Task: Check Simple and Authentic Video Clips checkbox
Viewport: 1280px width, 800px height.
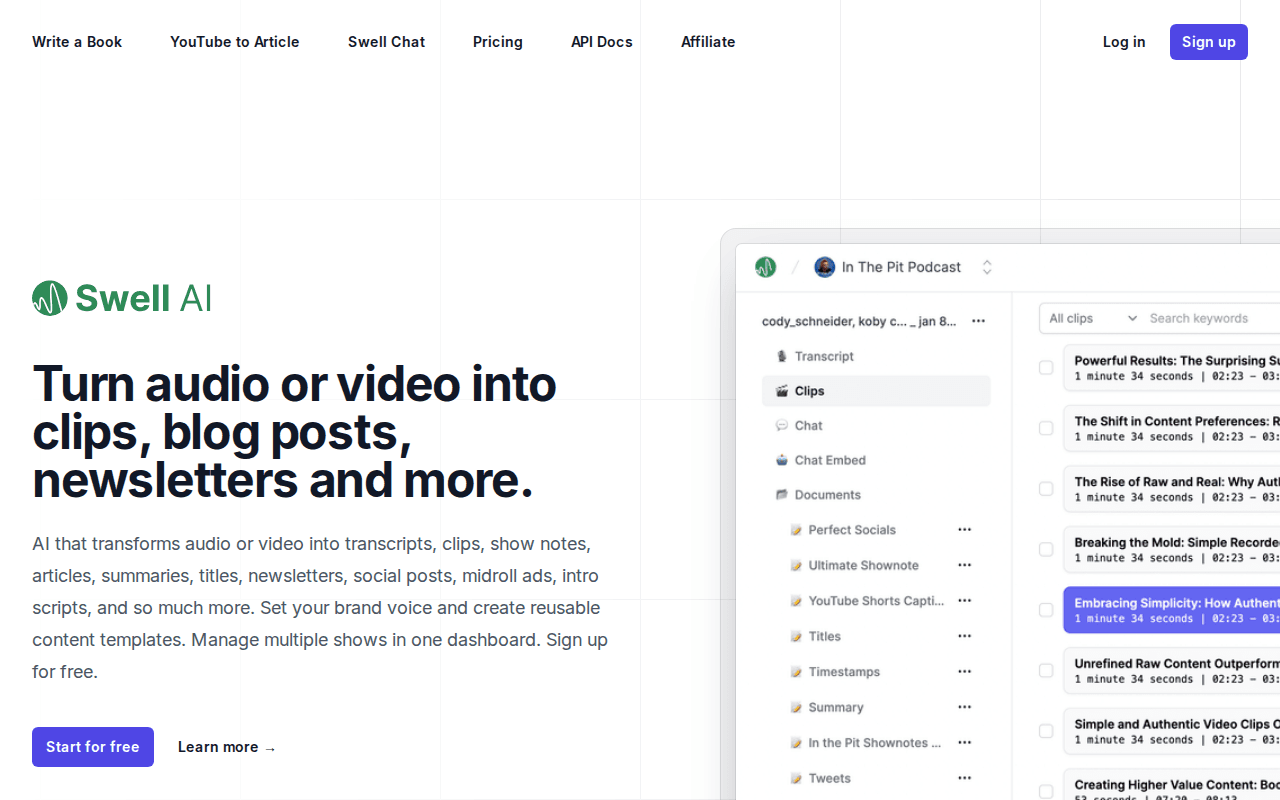Action: coord(1046,731)
